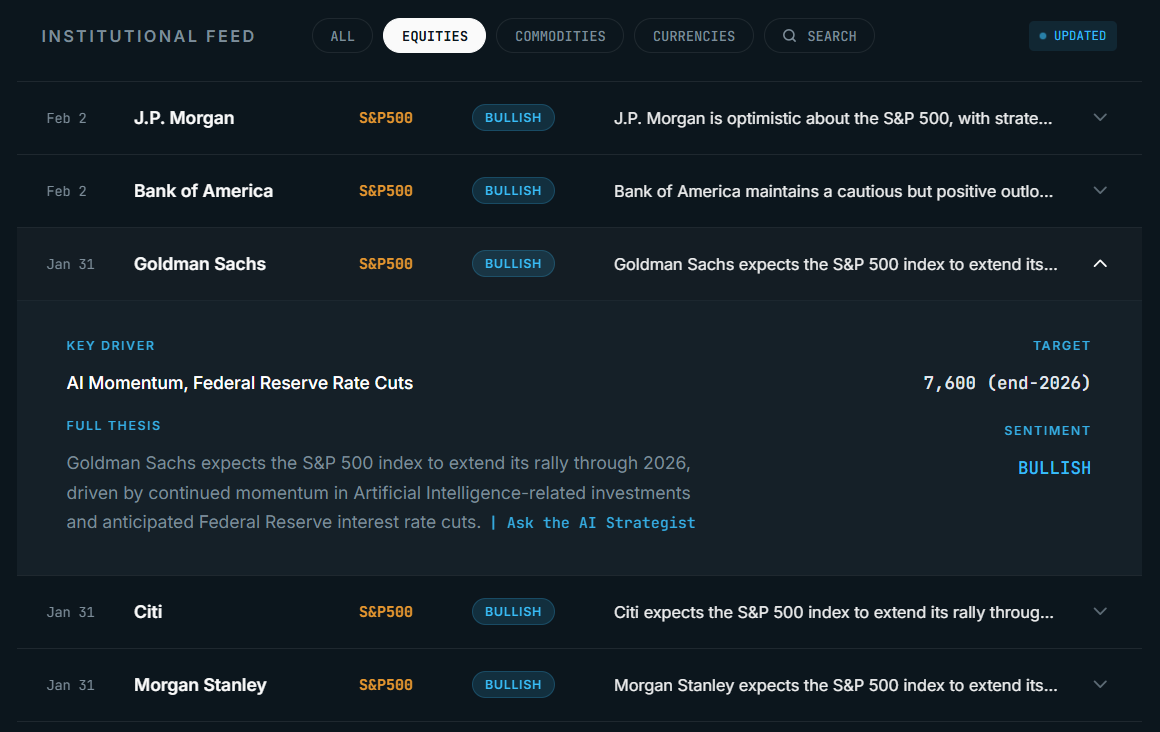This screenshot has height=732, width=1160.
Task: Click 'AI Momentum, Federal Reserve Rate Cuts' key driver
Action: 240,383
